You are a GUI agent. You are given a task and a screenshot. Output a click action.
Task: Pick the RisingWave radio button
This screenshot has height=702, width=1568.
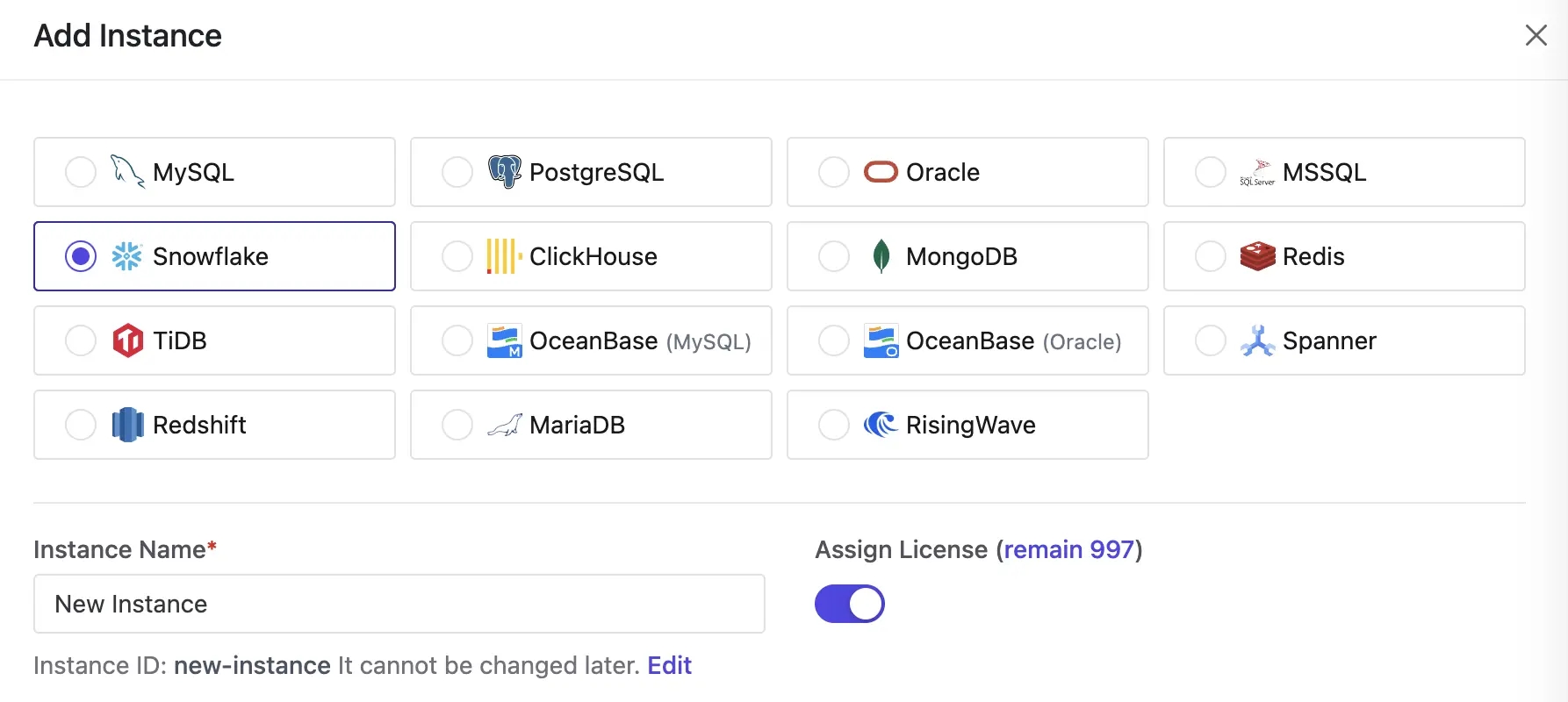pos(834,425)
